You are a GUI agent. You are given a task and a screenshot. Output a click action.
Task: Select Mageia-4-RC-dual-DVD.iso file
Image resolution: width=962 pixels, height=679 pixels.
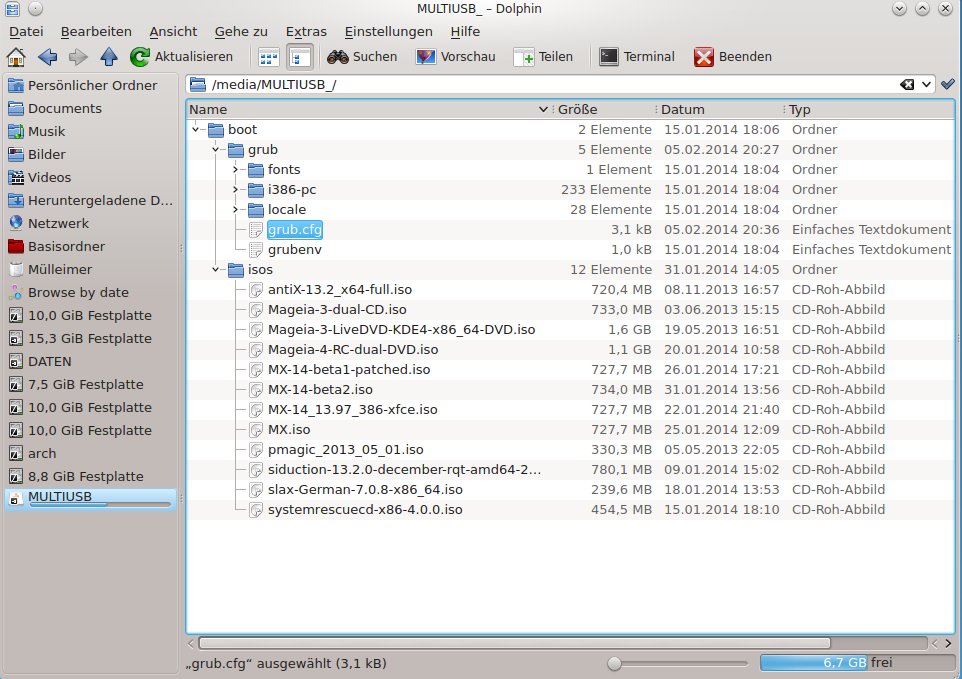coord(353,350)
